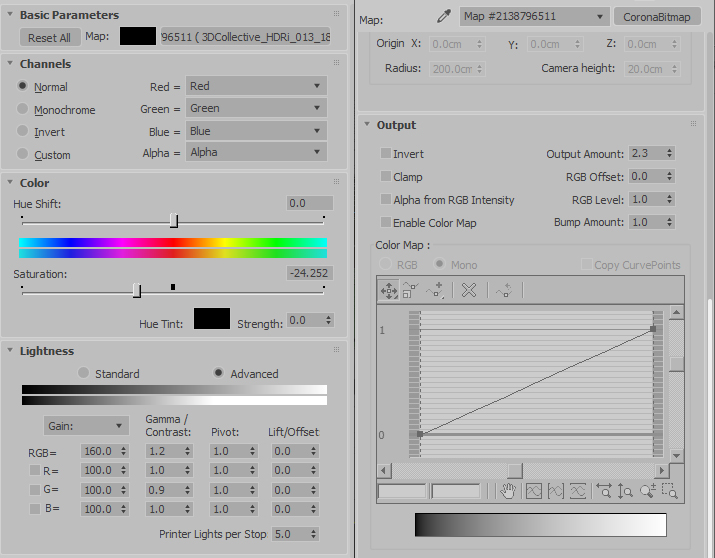Choose the Add Point curve tool
This screenshot has width=715, height=558.
[434, 290]
